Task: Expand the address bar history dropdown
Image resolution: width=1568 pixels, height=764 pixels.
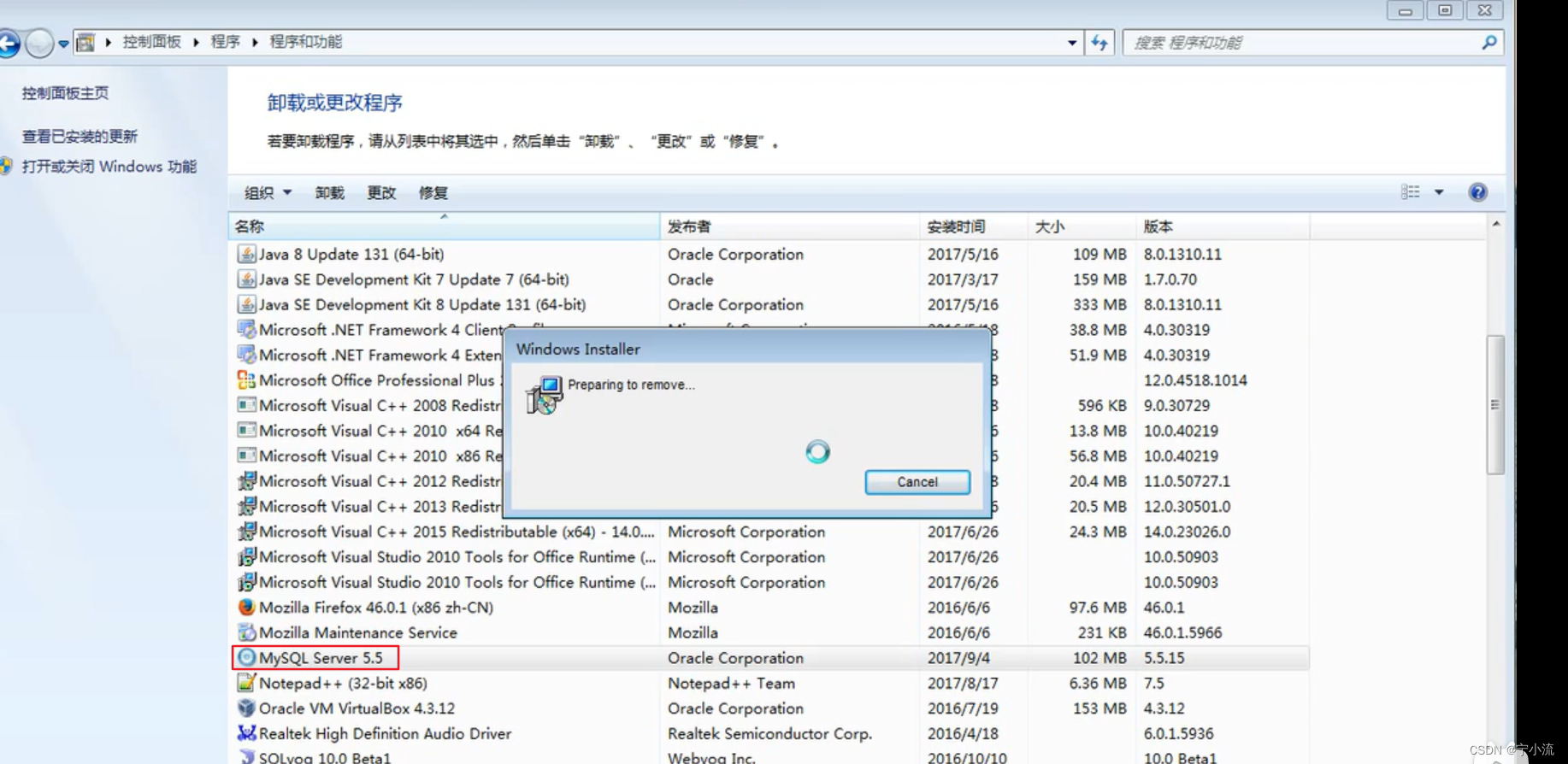Action: coord(1072,43)
